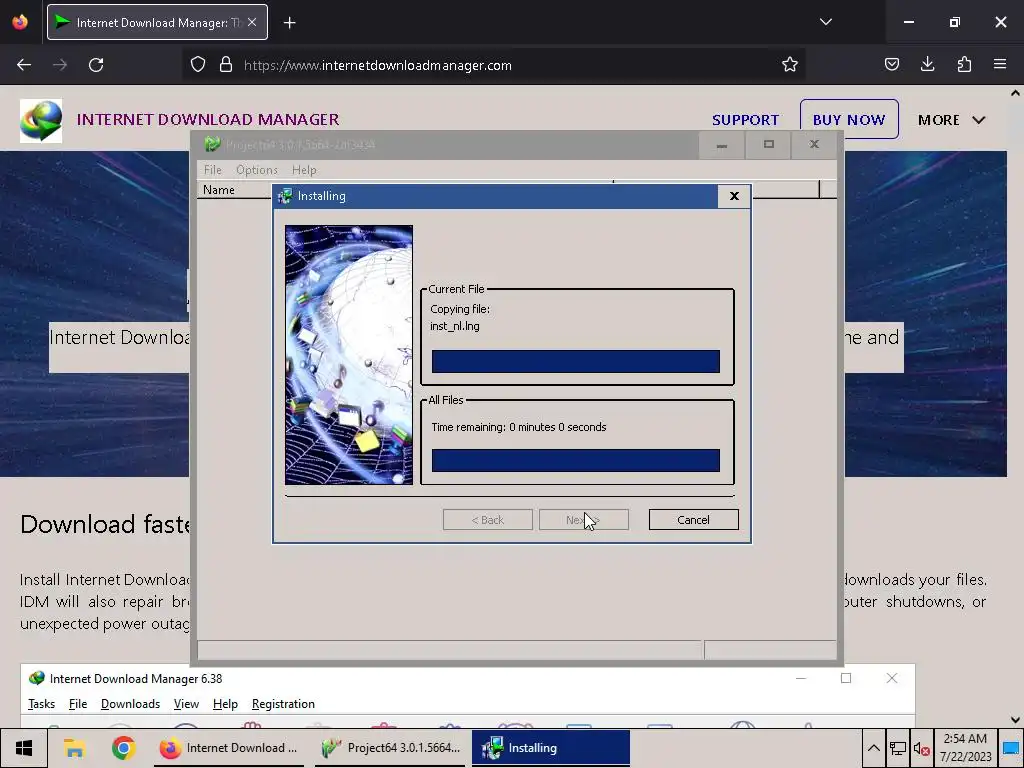The image size is (1024, 768).
Task: Open Firefox hamburger application menu
Action: pos(1000,65)
